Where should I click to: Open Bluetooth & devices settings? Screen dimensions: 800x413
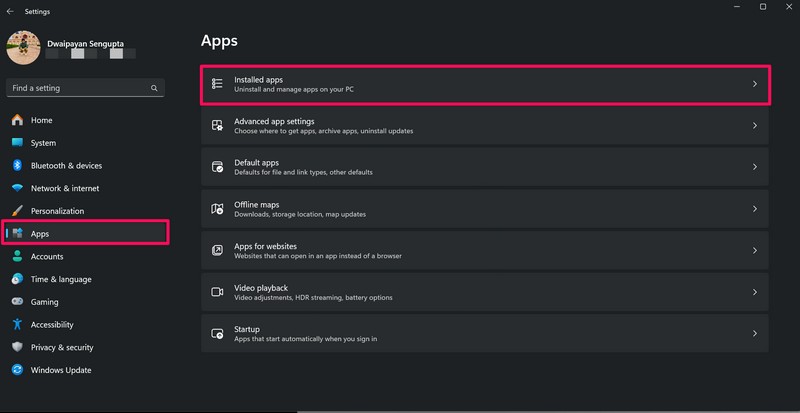(x=66, y=166)
